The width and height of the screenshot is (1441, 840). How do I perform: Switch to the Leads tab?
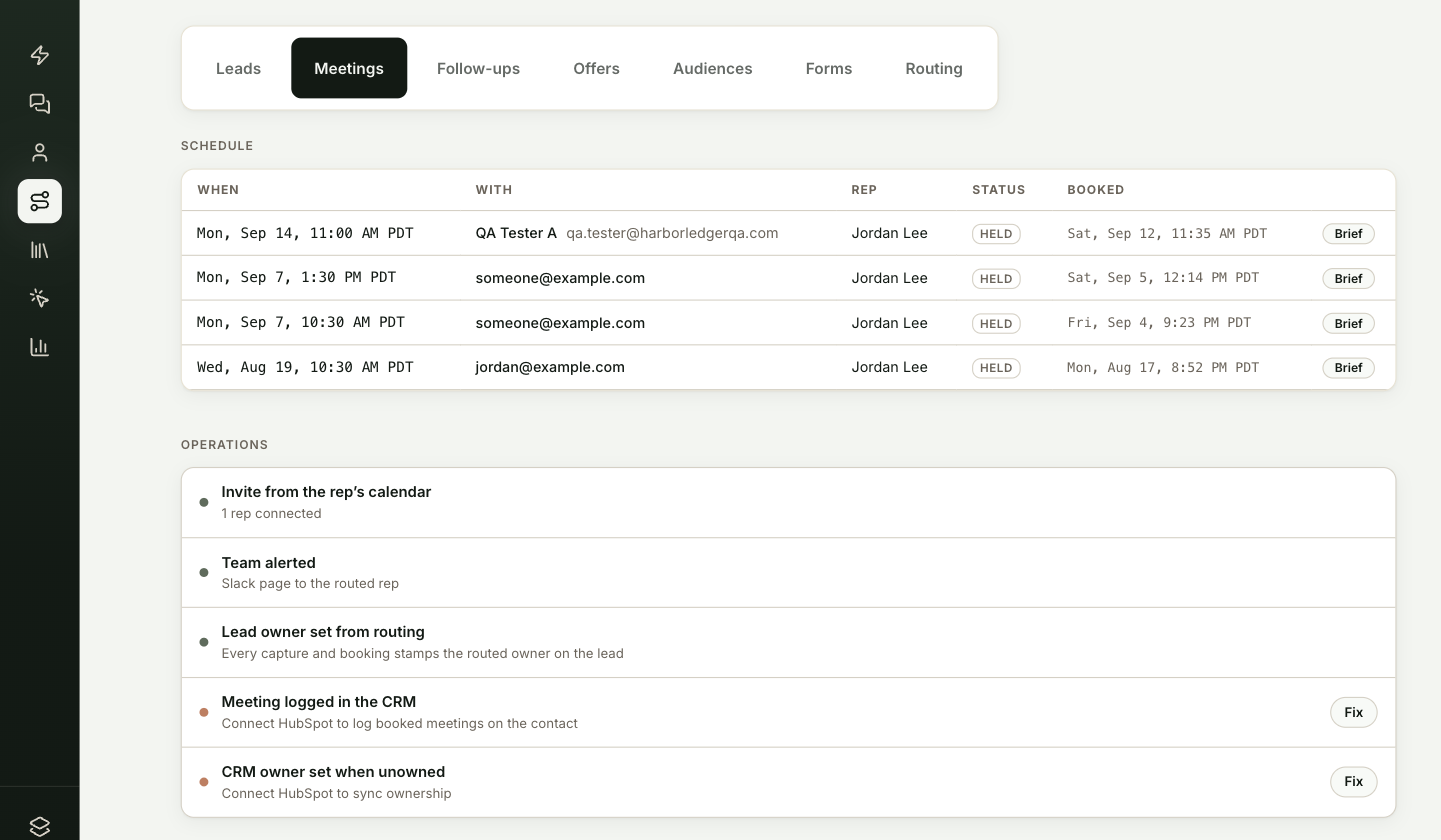tap(238, 68)
